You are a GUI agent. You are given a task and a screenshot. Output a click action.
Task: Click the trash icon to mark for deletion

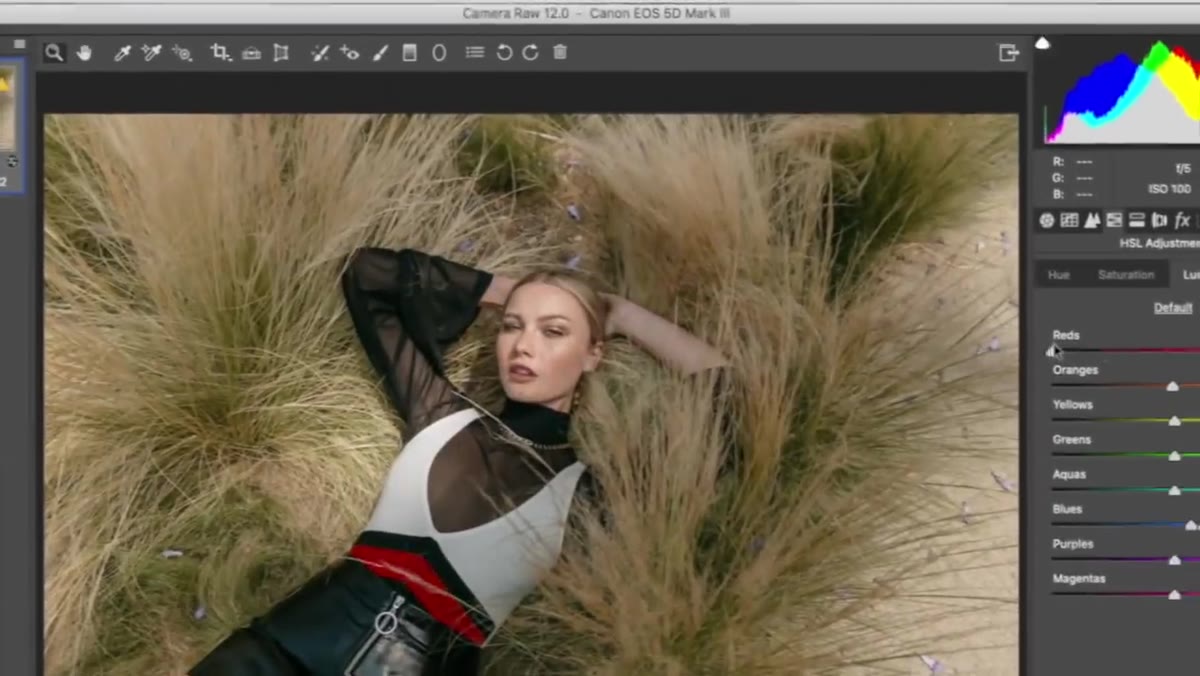coord(560,52)
